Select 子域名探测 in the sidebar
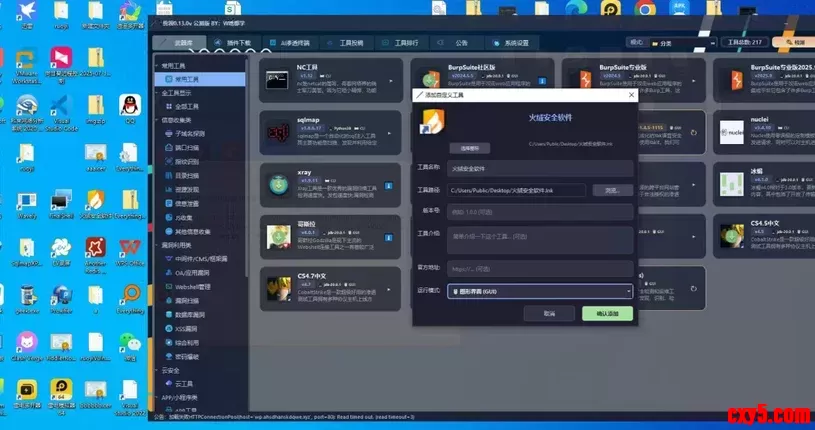815x430 pixels. tap(189, 133)
